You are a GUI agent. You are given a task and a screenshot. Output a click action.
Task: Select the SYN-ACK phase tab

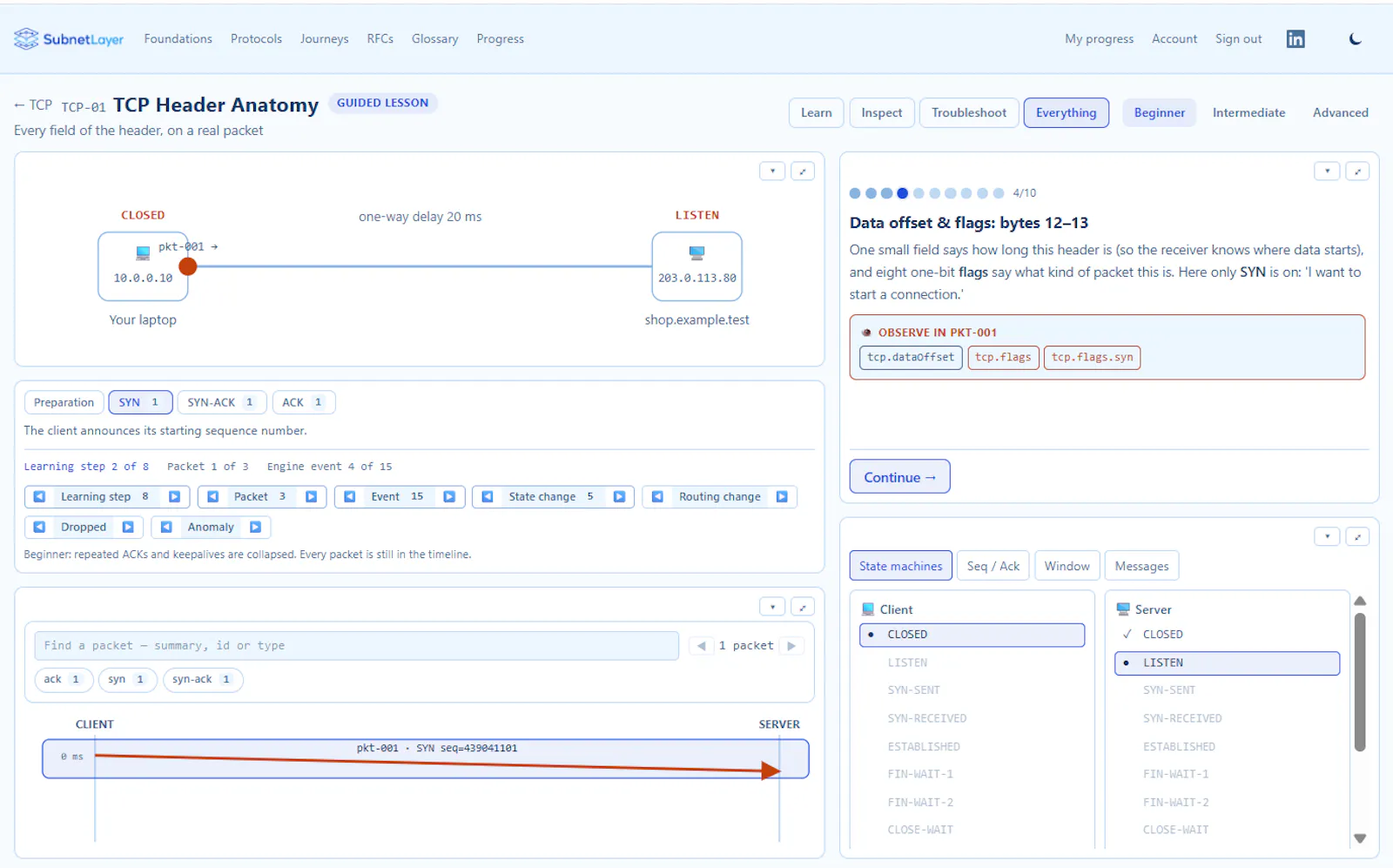point(221,402)
